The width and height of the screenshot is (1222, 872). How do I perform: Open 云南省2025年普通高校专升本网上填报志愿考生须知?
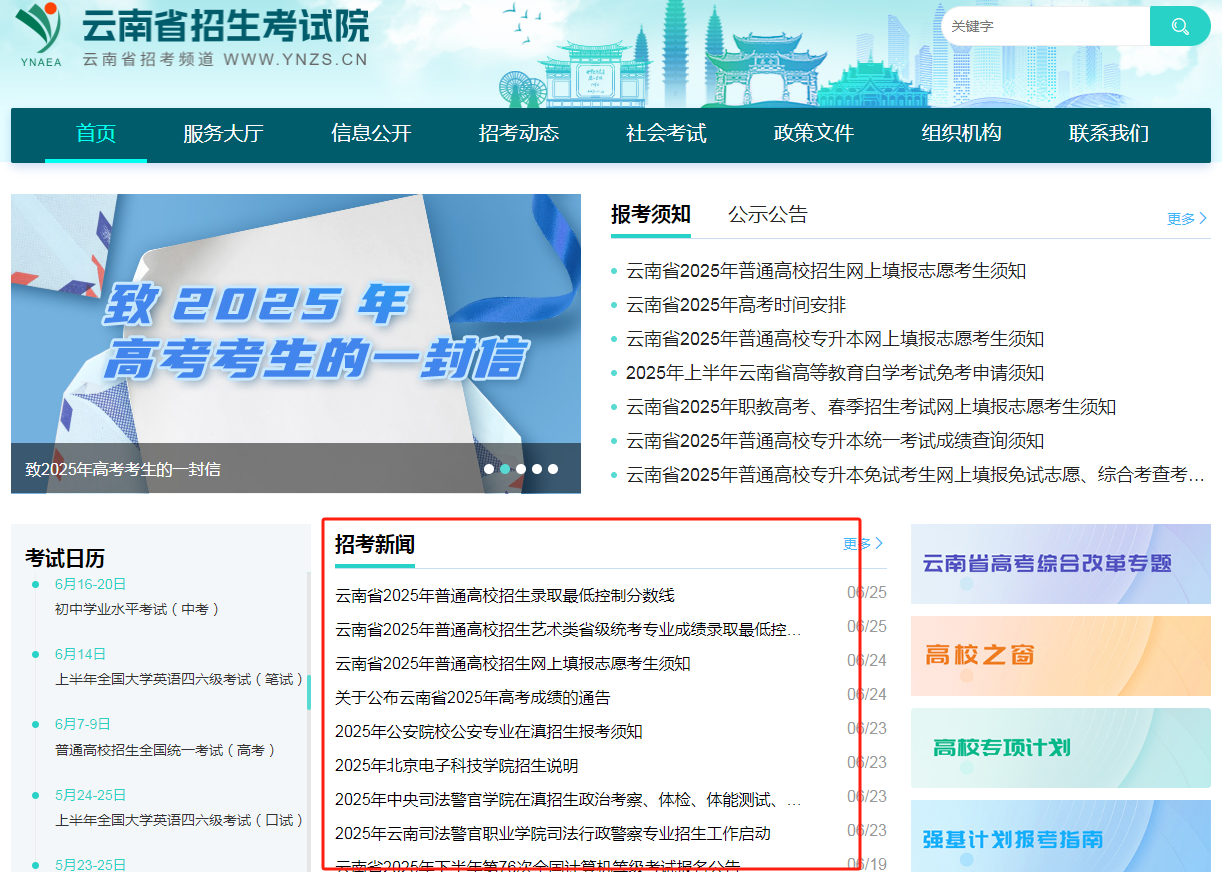(835, 339)
